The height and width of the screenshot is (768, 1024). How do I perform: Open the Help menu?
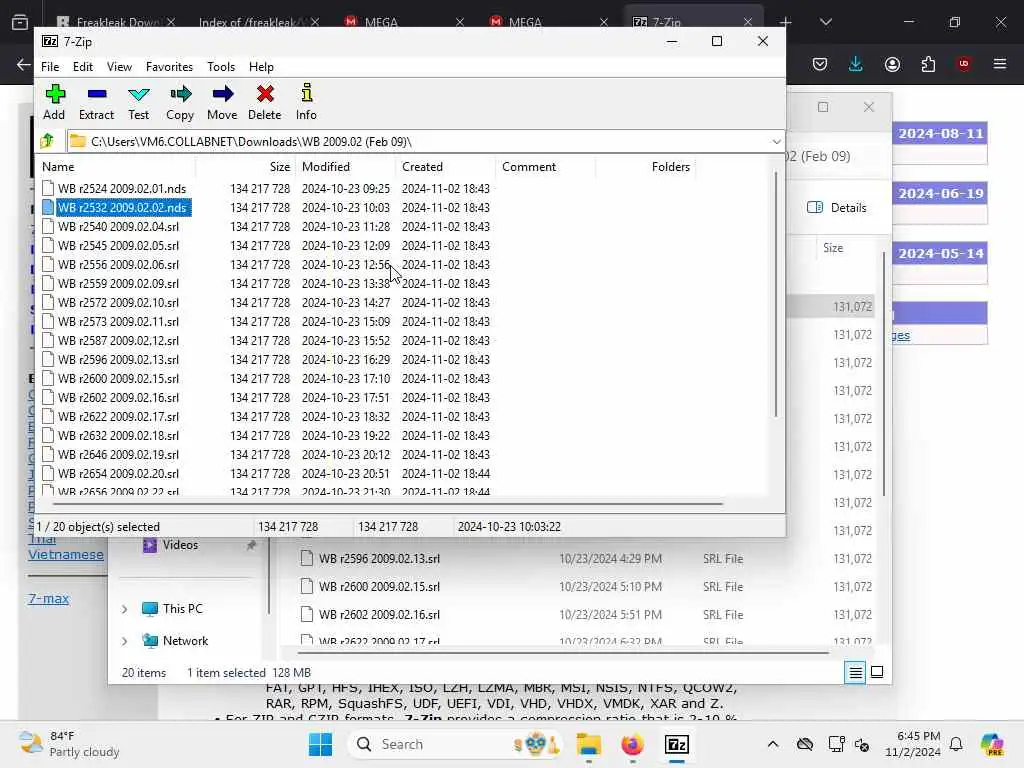(261, 67)
